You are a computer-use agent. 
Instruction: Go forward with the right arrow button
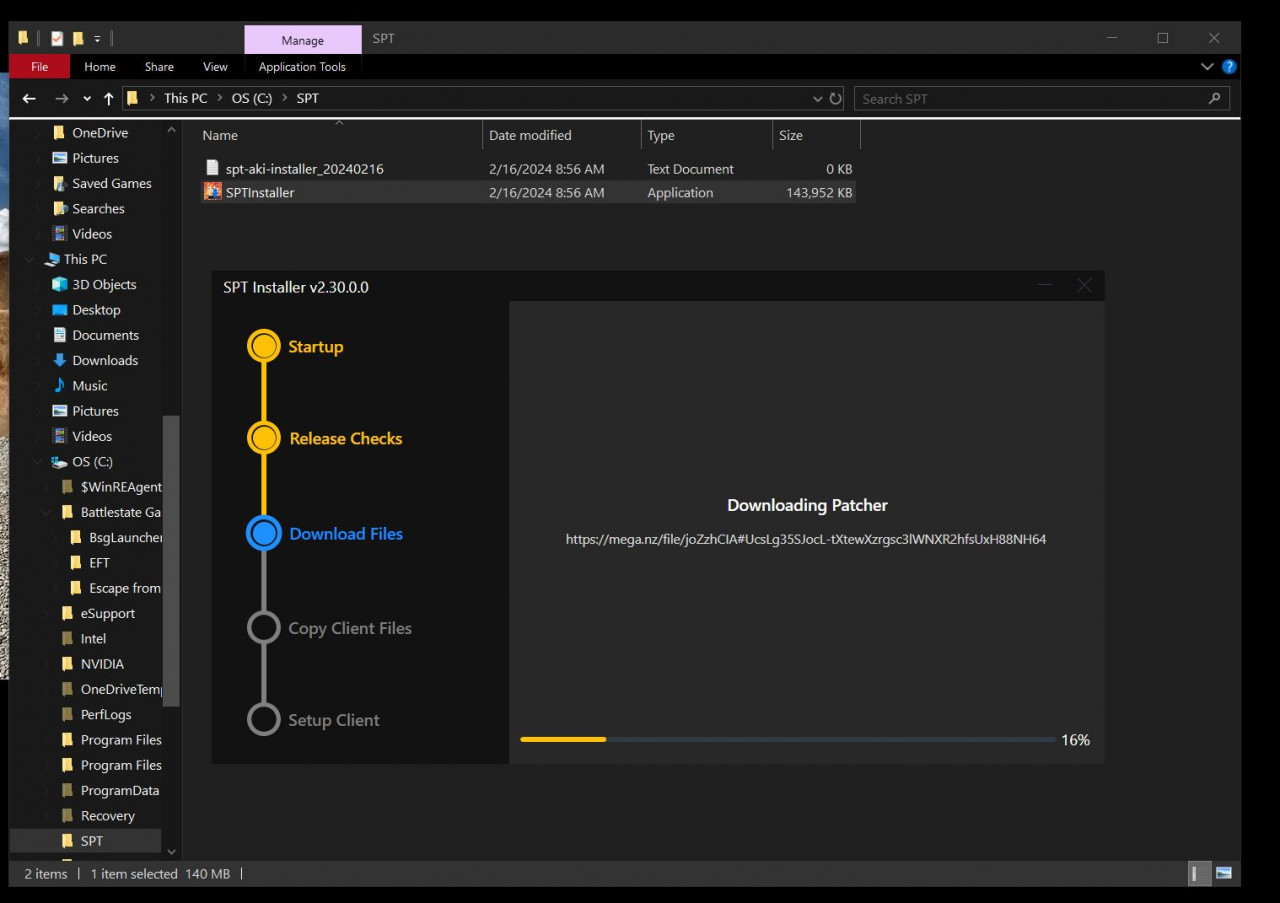(x=62, y=98)
